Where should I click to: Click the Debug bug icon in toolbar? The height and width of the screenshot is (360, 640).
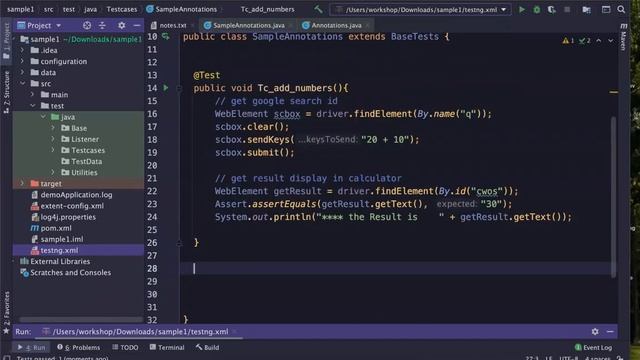537,9
